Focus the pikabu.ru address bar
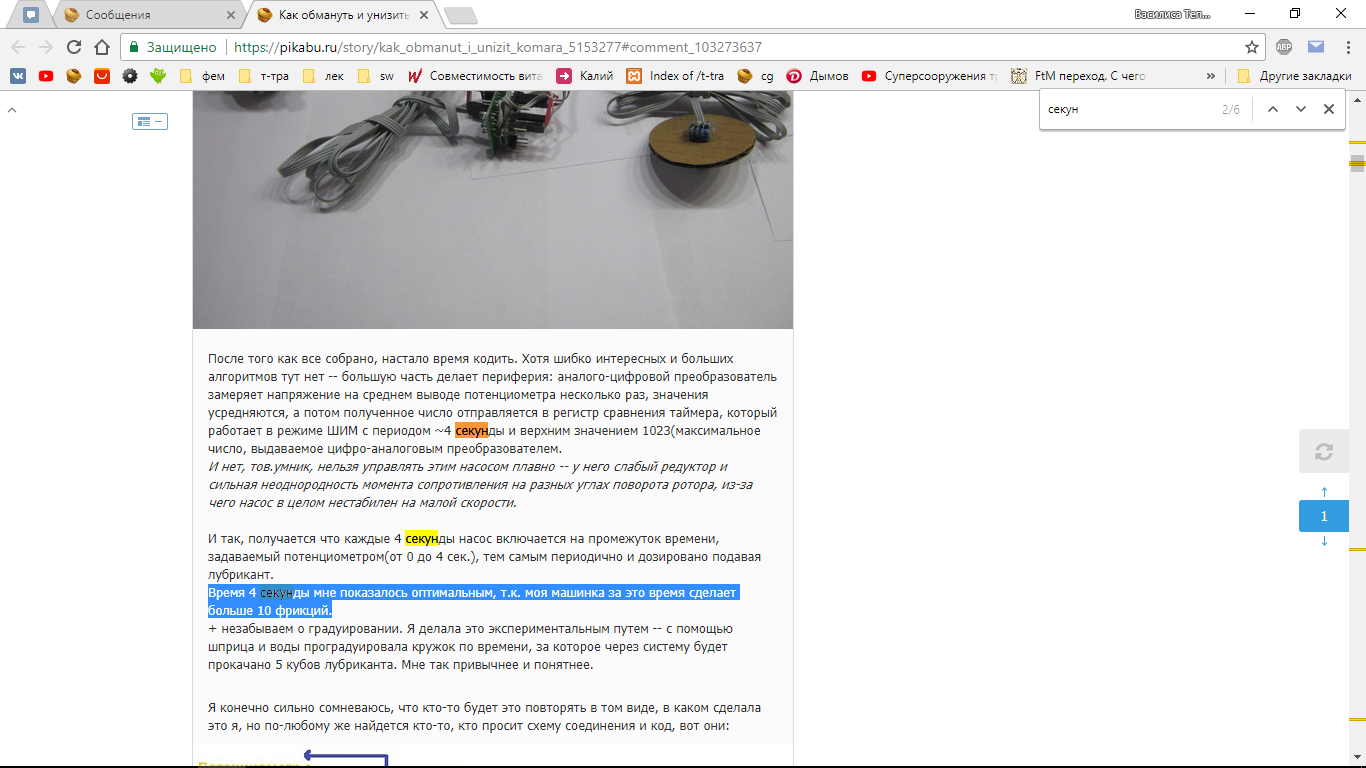The width and height of the screenshot is (1366, 768). click(x=690, y=47)
